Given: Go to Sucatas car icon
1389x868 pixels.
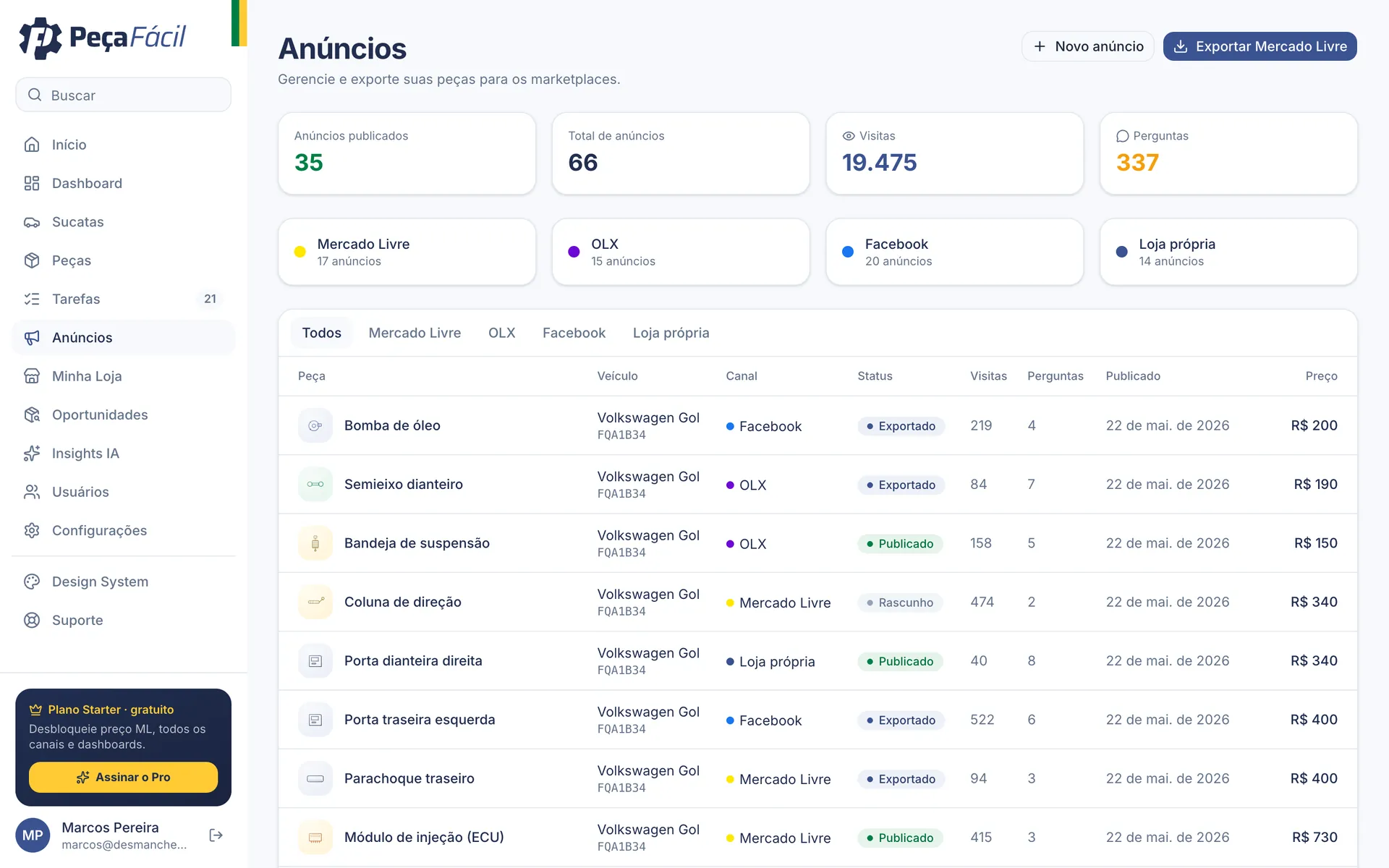Looking at the screenshot, I should point(32,222).
